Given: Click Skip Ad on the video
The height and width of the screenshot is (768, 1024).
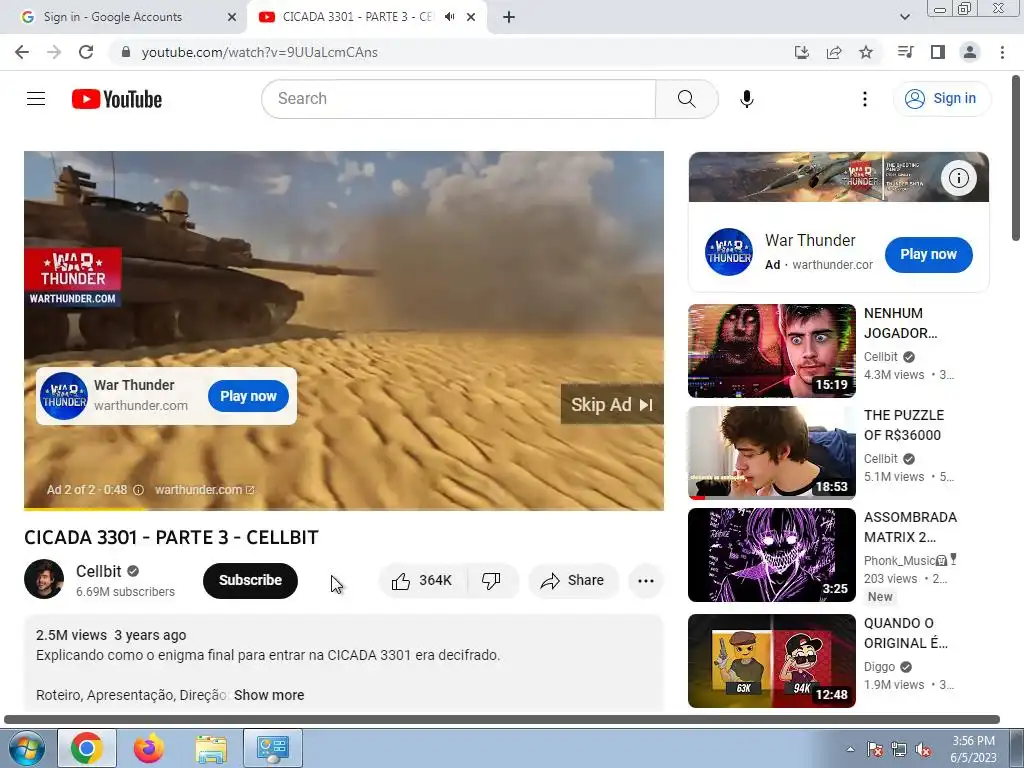Looking at the screenshot, I should (612, 405).
